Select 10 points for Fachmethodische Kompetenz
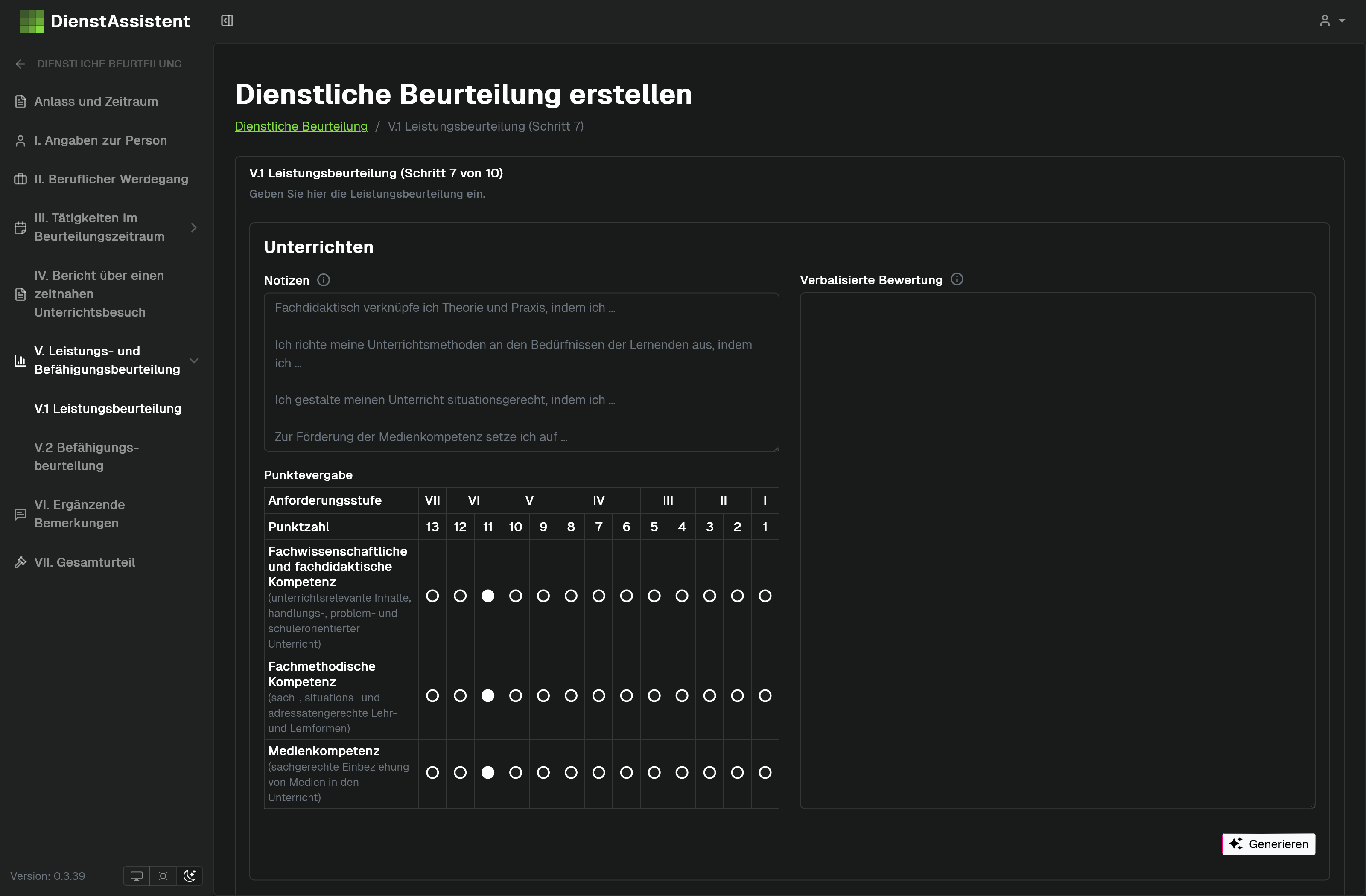The height and width of the screenshot is (896, 1366). point(515,696)
